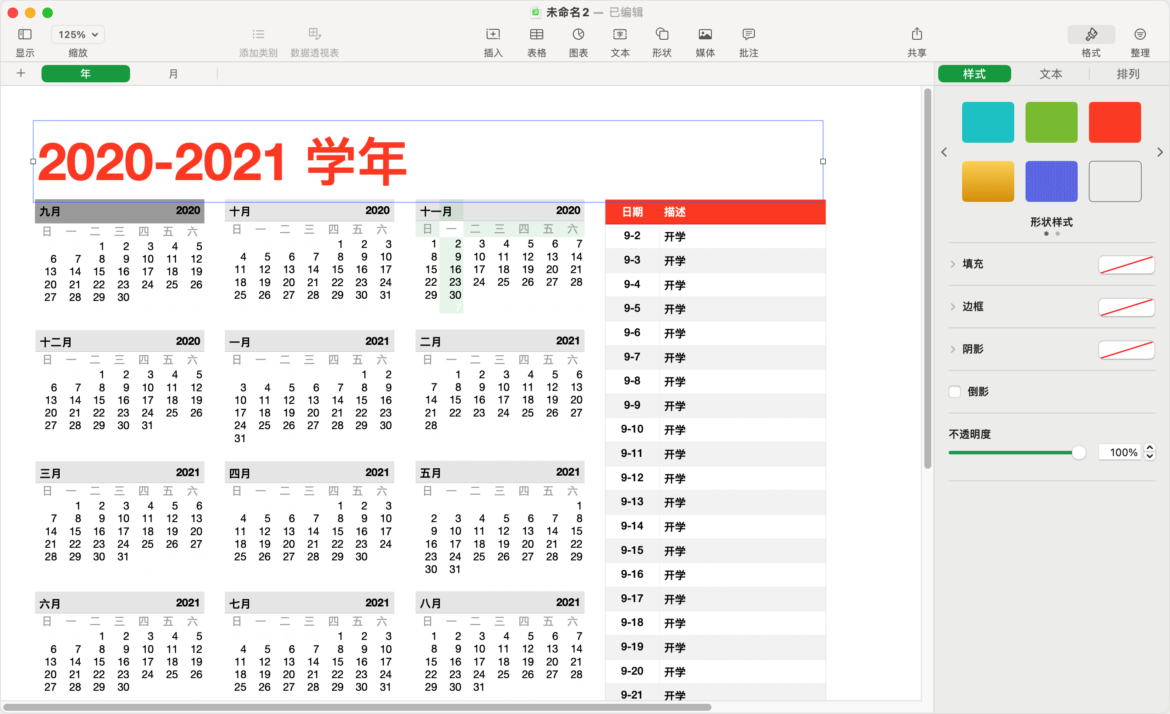Select the 9-20 date cell
This screenshot has height=714, width=1170.
[632, 671]
